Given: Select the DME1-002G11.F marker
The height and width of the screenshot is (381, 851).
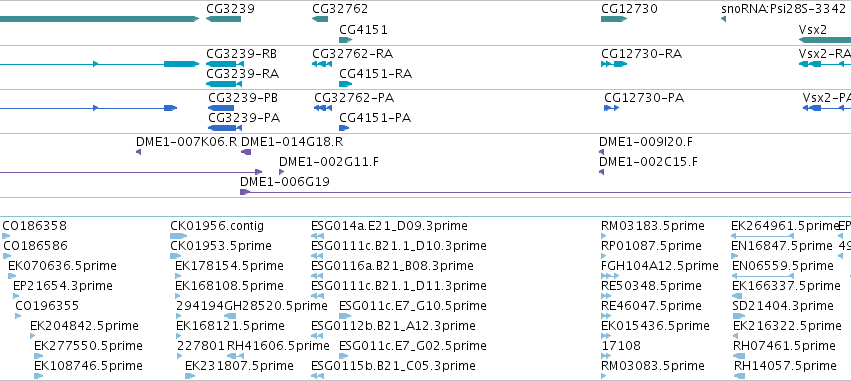Looking at the screenshot, I should (281, 172).
